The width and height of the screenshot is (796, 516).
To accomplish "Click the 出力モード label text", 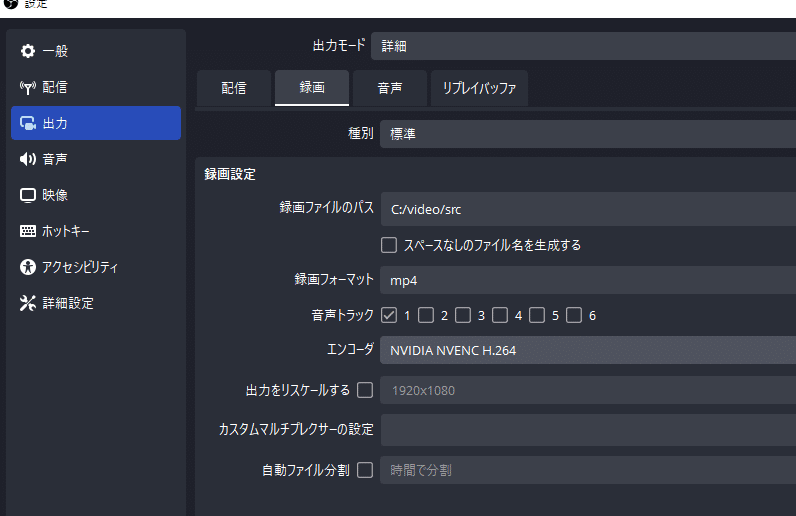I will (x=339, y=45).
